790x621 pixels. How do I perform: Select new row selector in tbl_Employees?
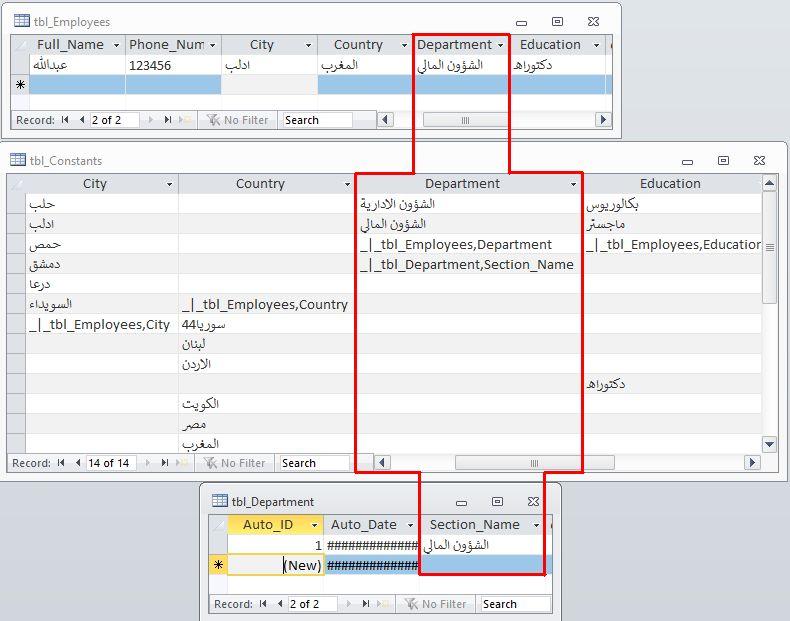(20, 85)
